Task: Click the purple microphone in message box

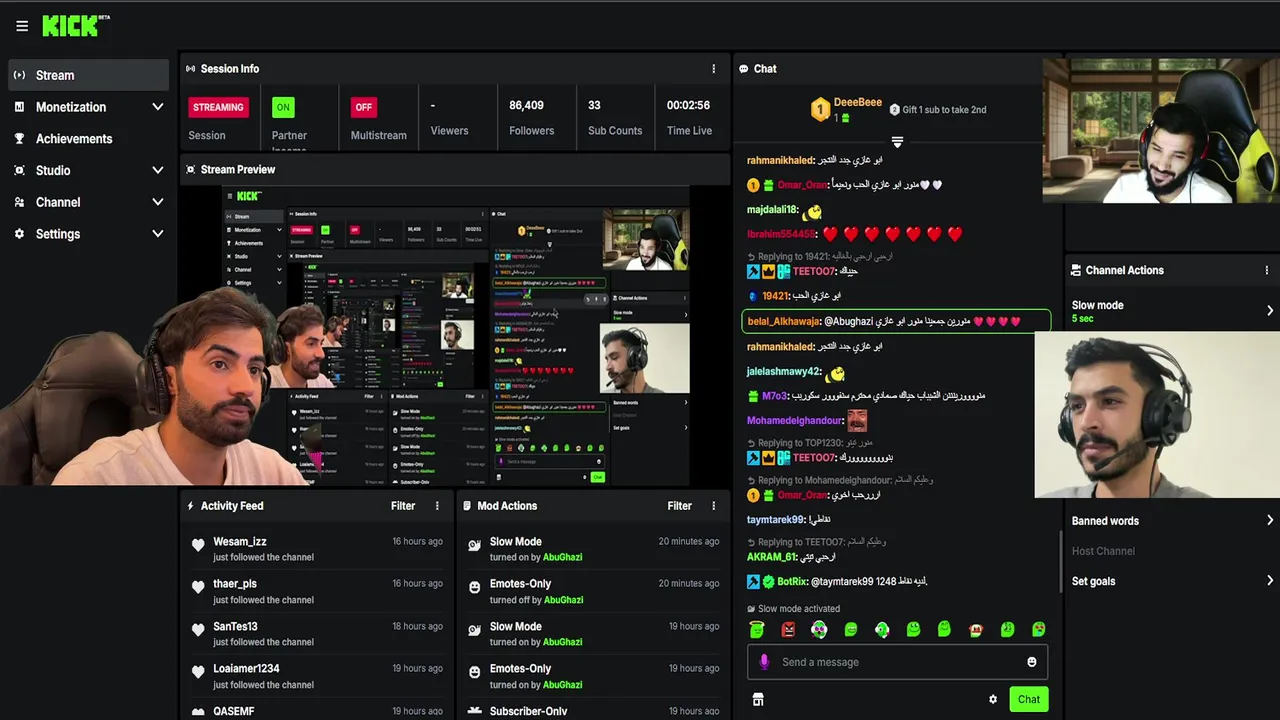Action: tap(765, 662)
